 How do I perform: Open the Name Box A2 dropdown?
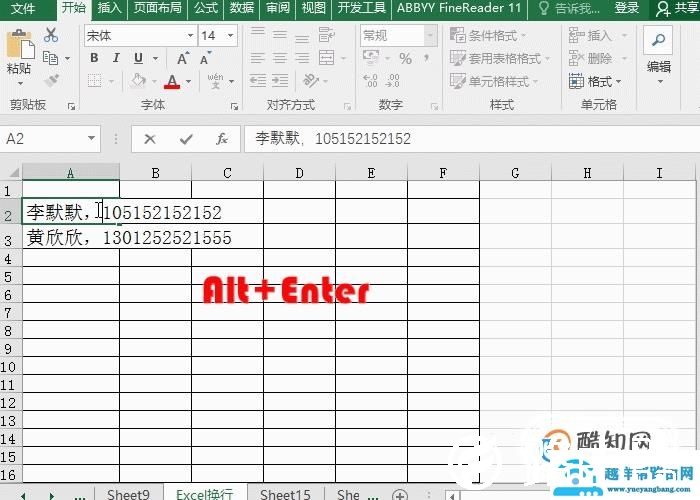[92, 138]
